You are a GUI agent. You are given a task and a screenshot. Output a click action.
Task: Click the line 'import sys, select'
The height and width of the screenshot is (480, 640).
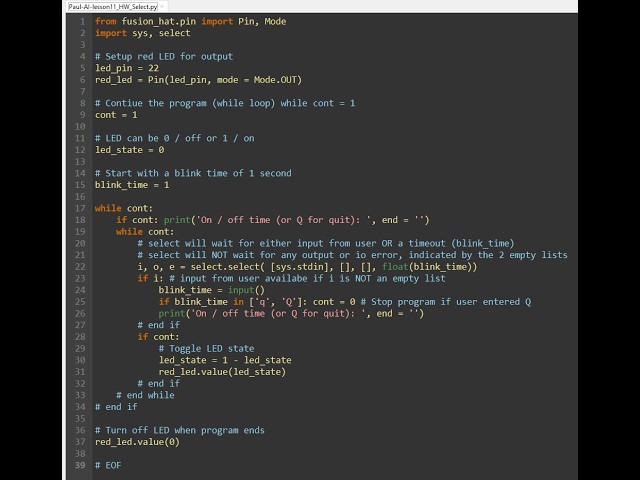142,33
